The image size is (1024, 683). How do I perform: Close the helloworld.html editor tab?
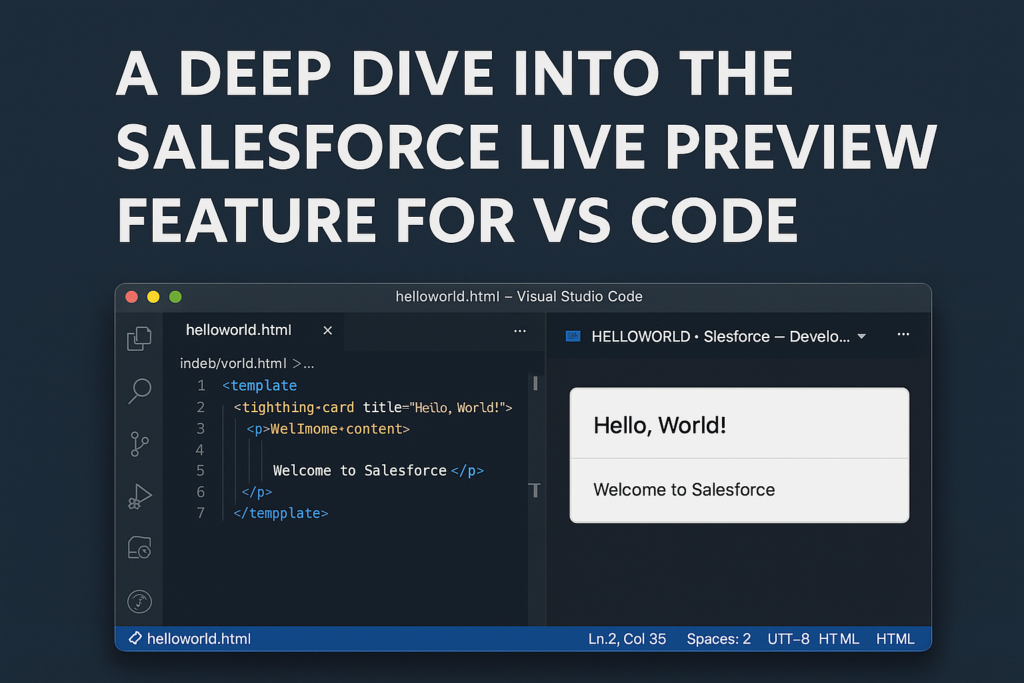pyautogui.click(x=327, y=331)
